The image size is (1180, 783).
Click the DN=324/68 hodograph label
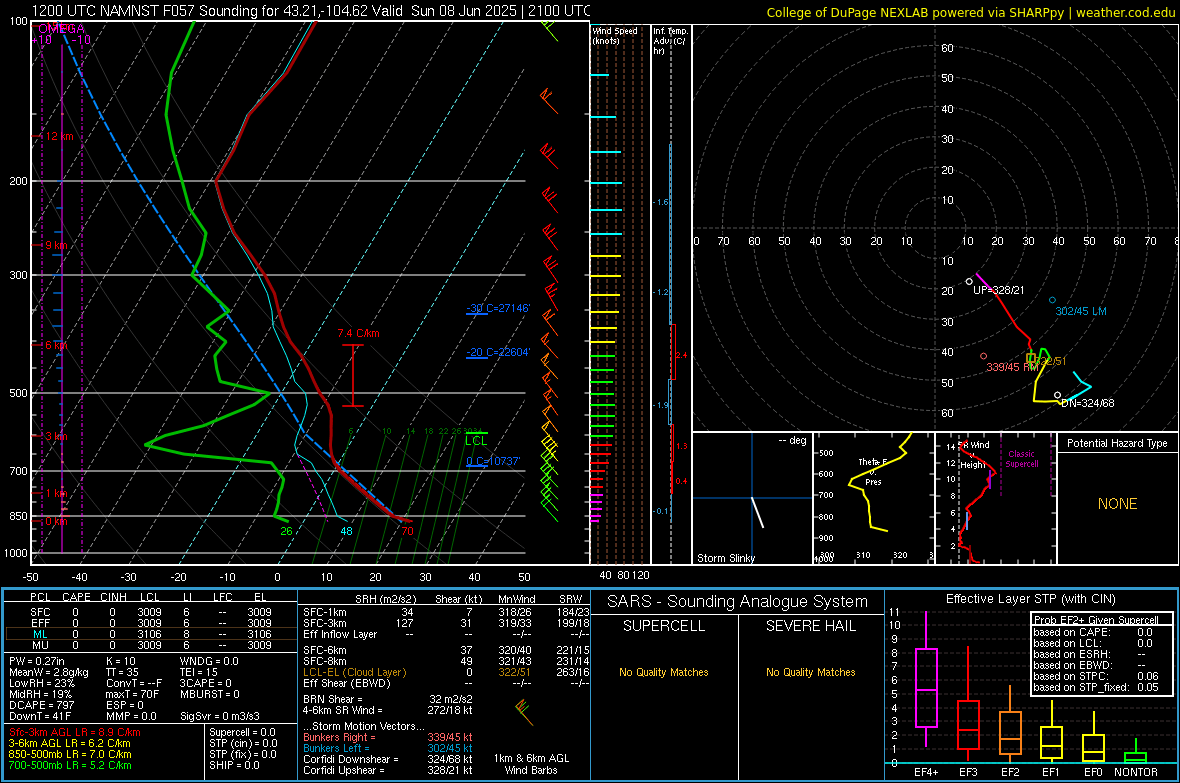pyautogui.click(x=1087, y=403)
